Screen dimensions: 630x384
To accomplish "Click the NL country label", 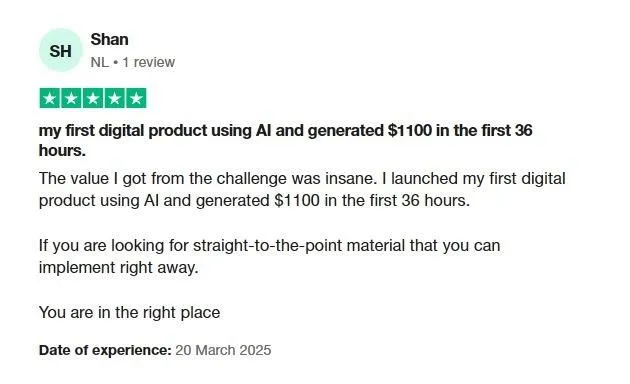I will pos(100,62).
